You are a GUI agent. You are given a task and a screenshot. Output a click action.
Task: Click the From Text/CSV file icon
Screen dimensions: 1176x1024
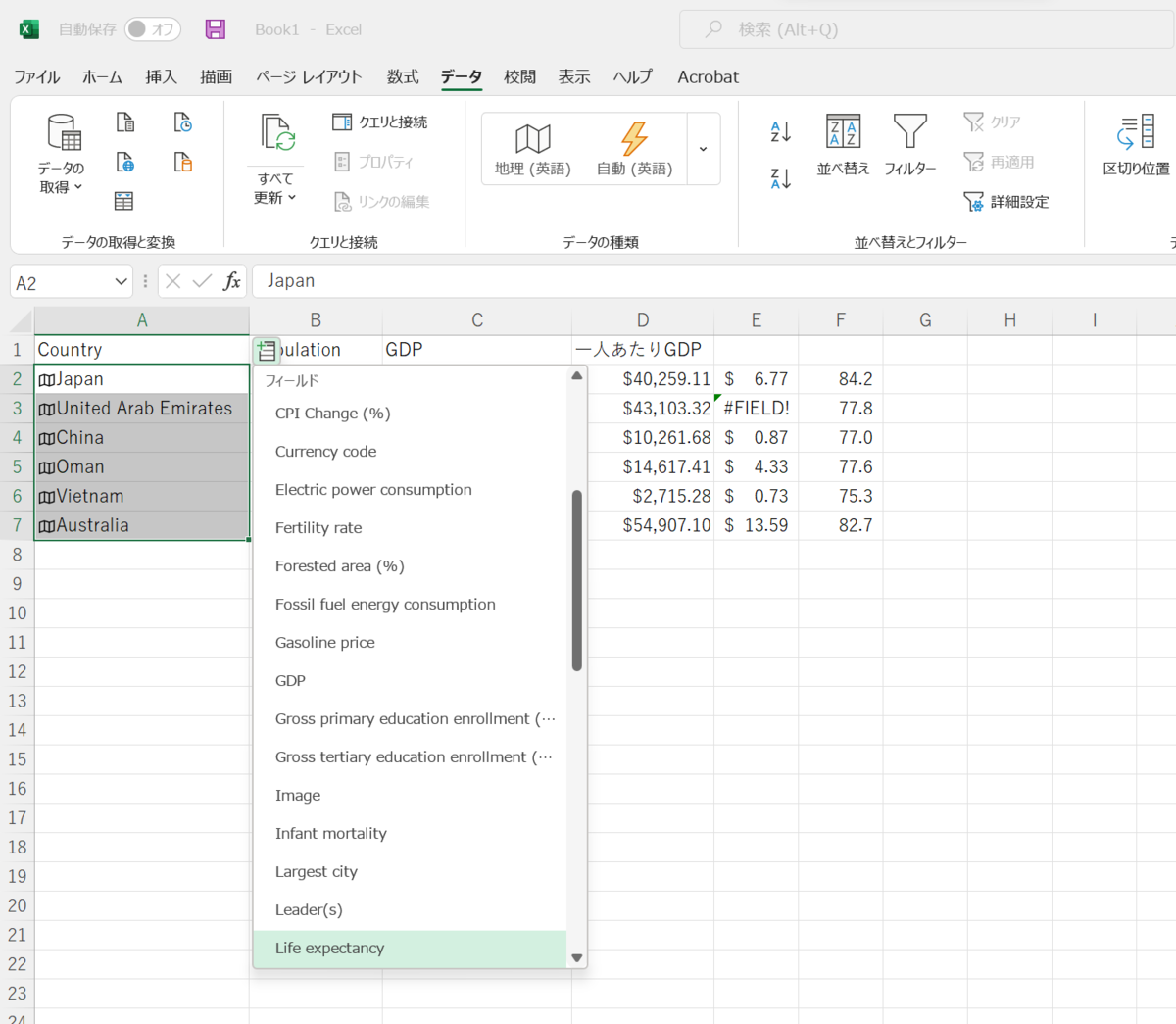pos(125,122)
